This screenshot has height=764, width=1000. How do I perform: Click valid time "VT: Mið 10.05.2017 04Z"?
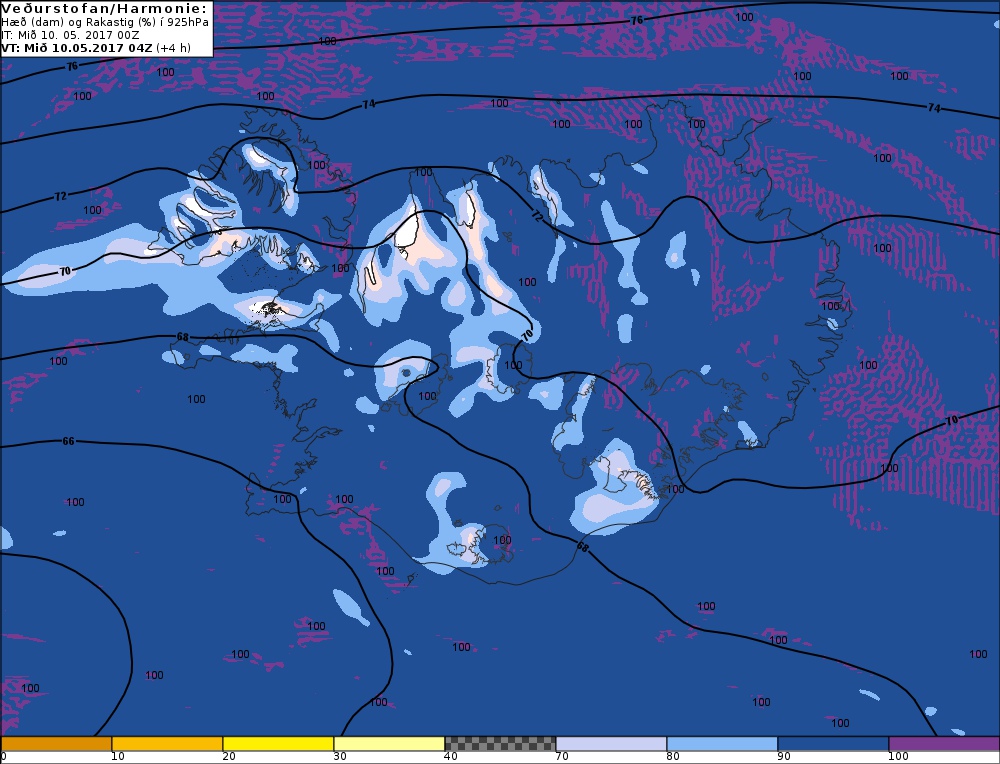click(77, 48)
